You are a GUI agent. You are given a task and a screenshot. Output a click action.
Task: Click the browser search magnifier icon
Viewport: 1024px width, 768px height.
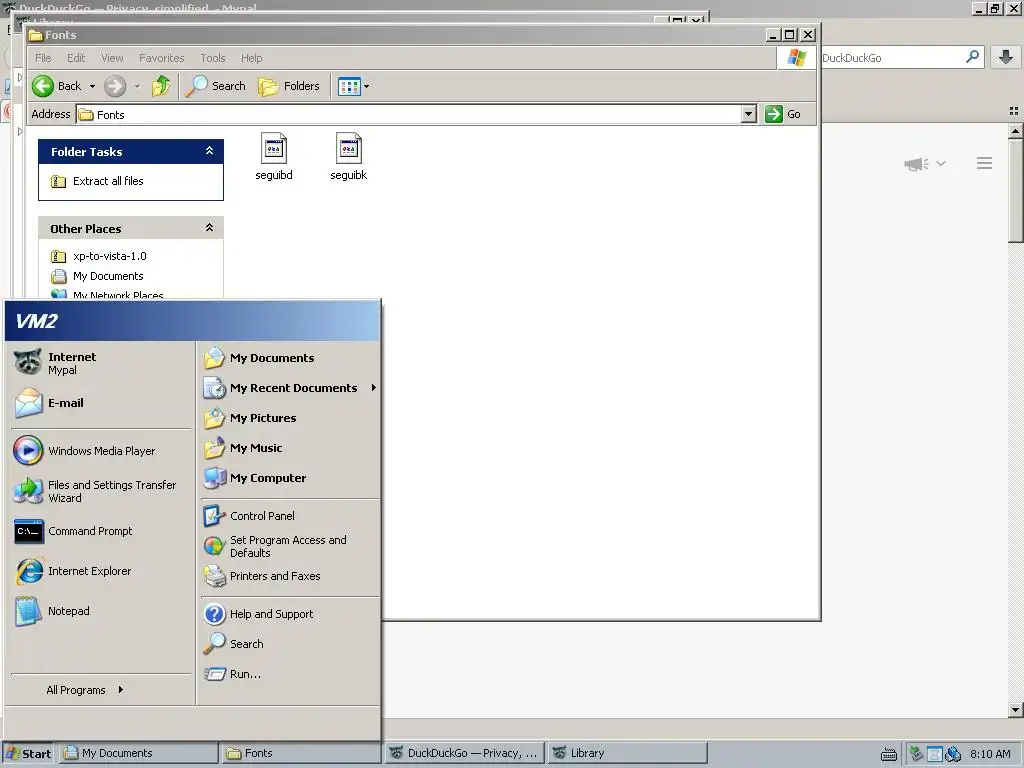[972, 57]
